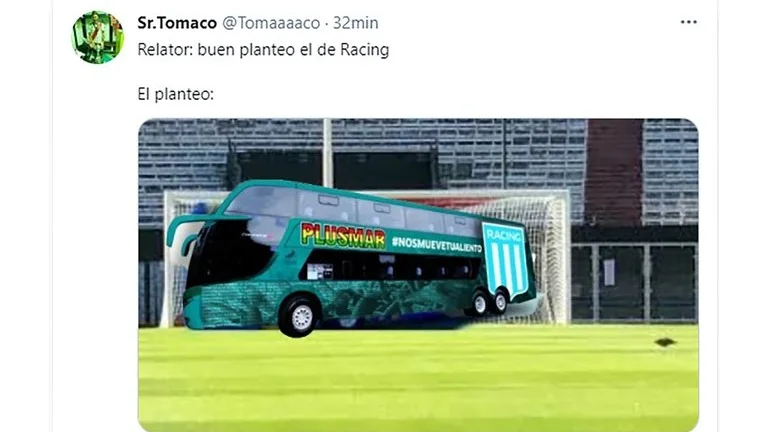Click the green grass pitch in the image
This screenshot has width=768, height=432.
418,382
